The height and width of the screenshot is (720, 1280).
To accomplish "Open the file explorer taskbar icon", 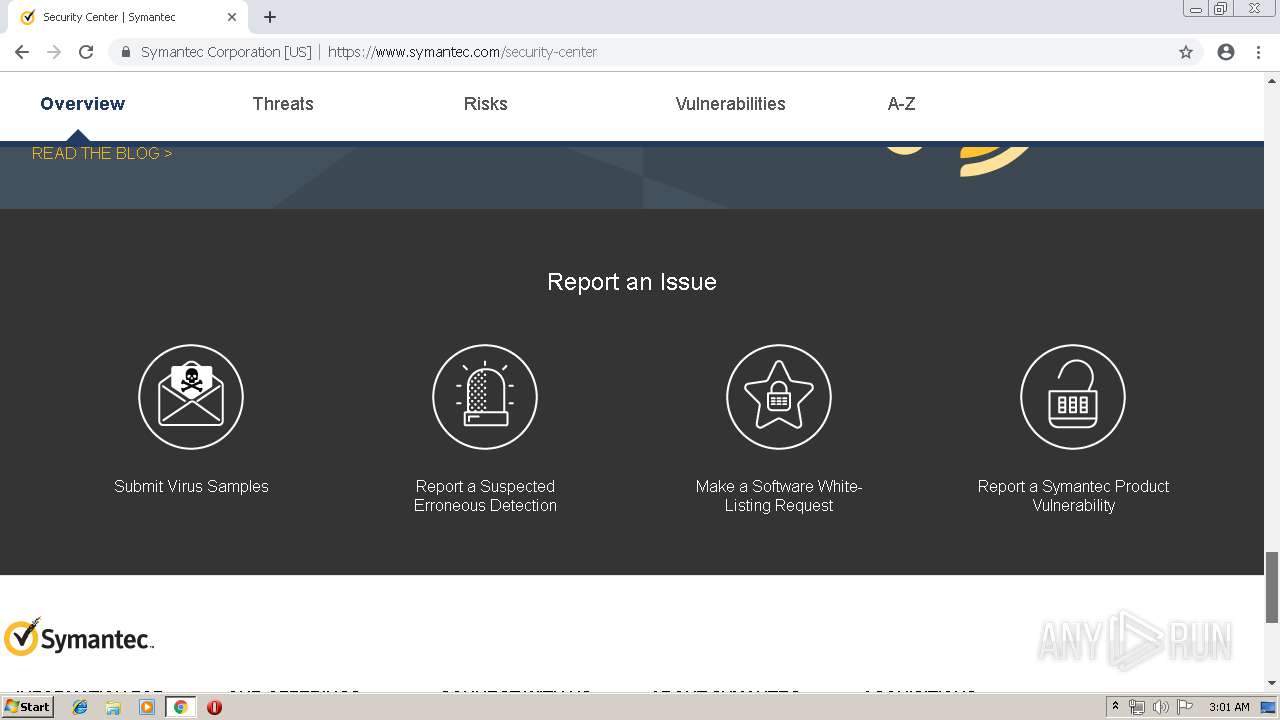I will point(113,707).
